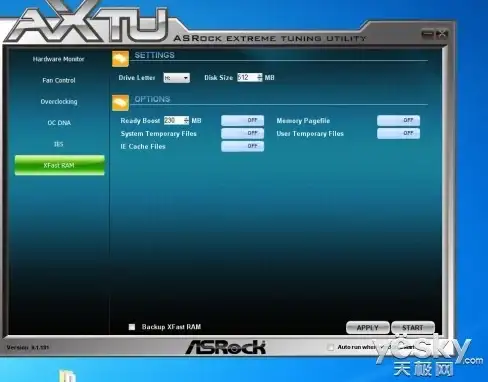Close the AXTU utility window
Image resolution: width=488 pixels, height=382 pixels.
coord(442,34)
